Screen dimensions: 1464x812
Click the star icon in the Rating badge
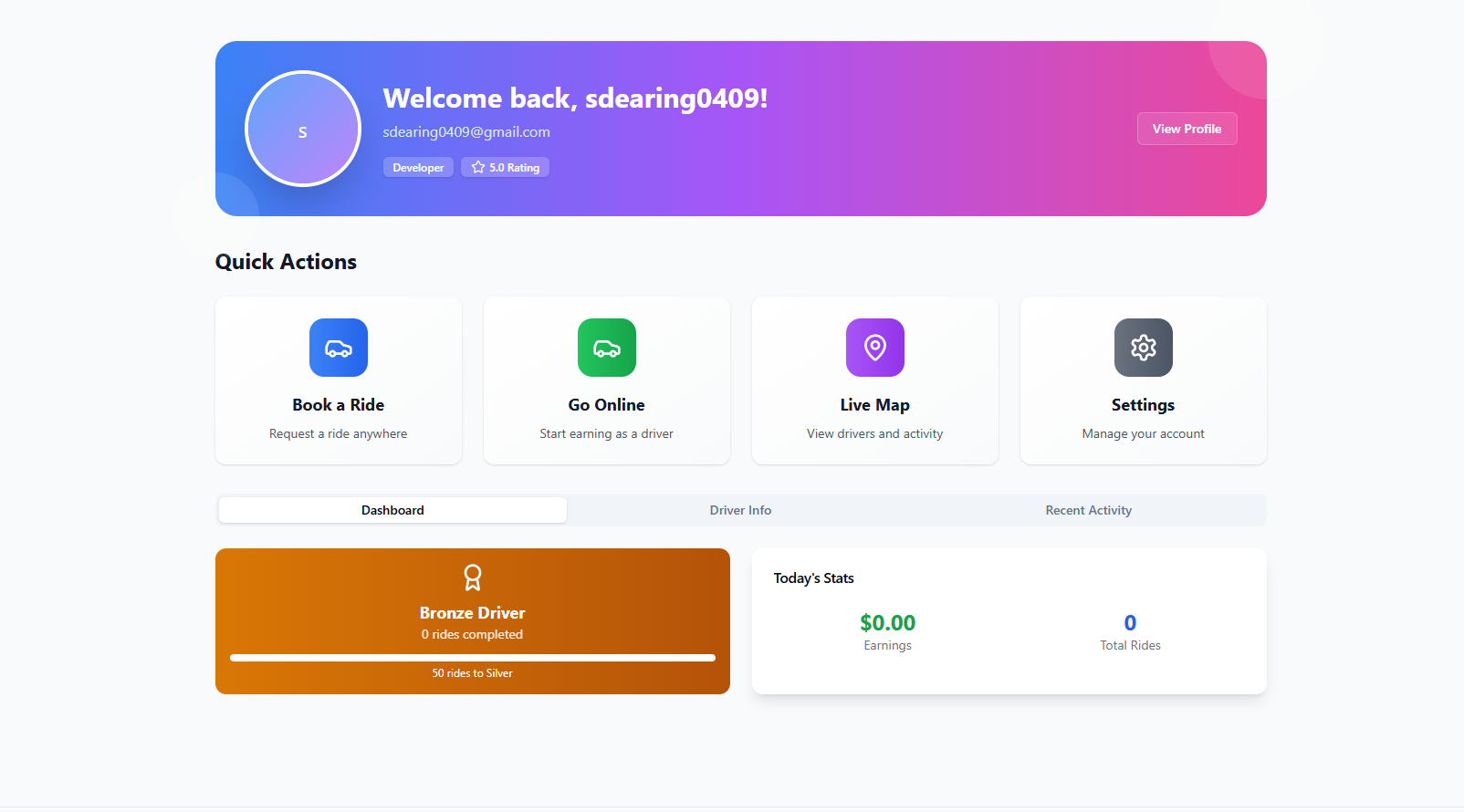pyautogui.click(x=478, y=167)
